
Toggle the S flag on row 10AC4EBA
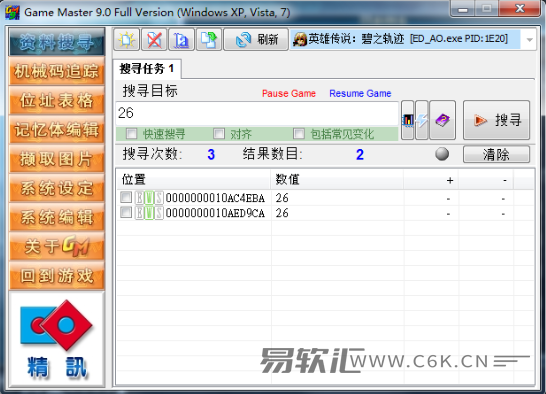pos(159,198)
